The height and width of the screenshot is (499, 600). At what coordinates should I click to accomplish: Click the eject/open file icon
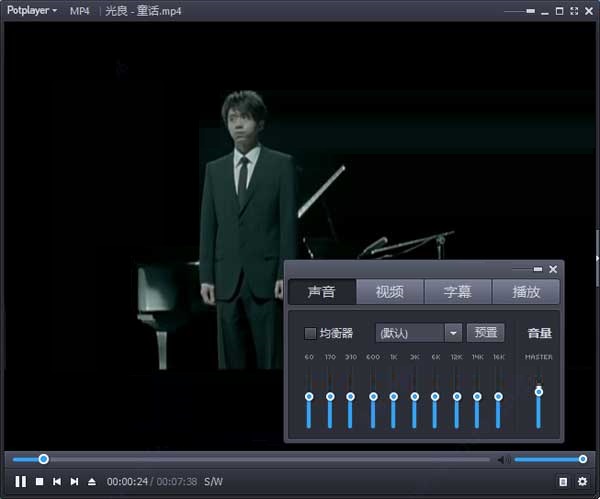tap(92, 481)
